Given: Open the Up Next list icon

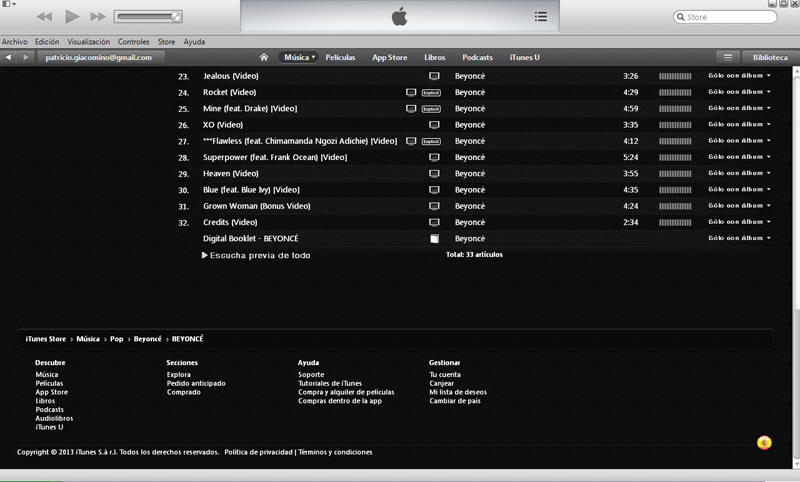Looking at the screenshot, I should coord(540,16).
